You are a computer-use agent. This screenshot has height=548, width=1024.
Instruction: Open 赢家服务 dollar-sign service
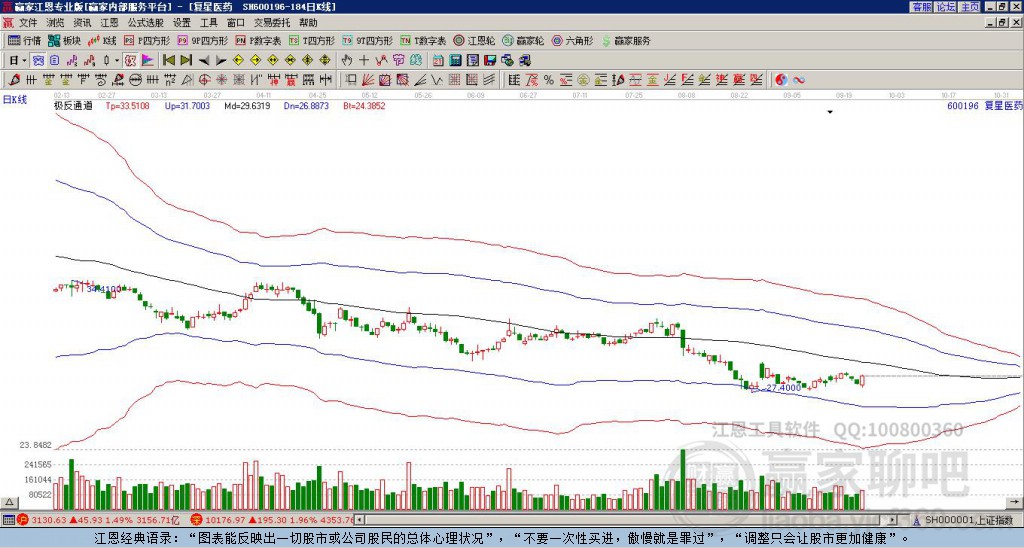point(626,40)
